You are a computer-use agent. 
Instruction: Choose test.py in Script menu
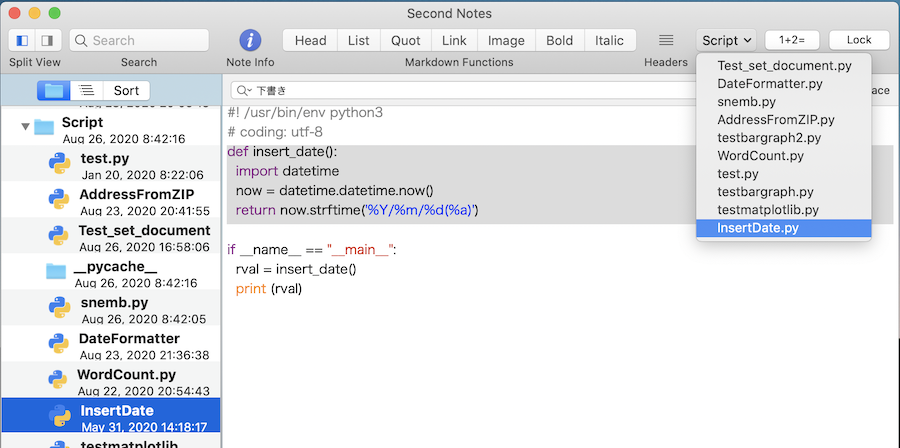tap(784, 174)
